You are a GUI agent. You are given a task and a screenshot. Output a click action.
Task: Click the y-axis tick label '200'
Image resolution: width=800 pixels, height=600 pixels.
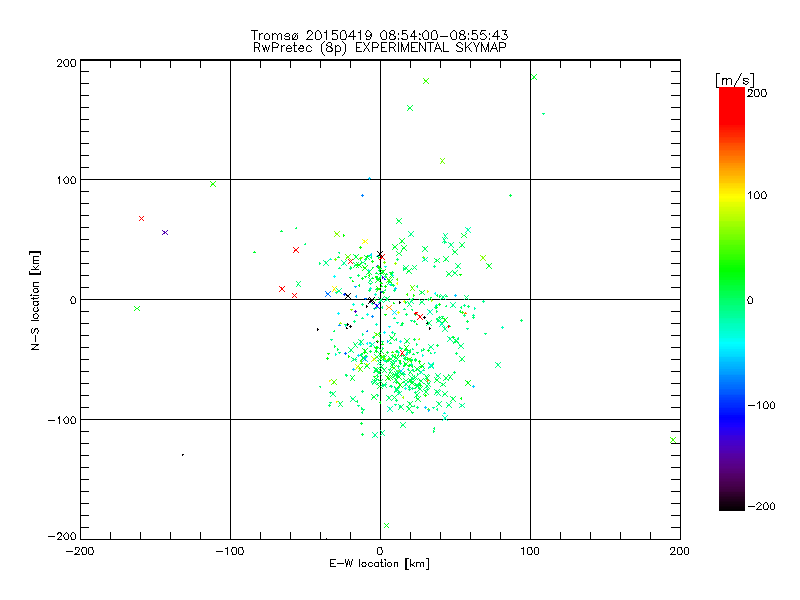click(66, 63)
